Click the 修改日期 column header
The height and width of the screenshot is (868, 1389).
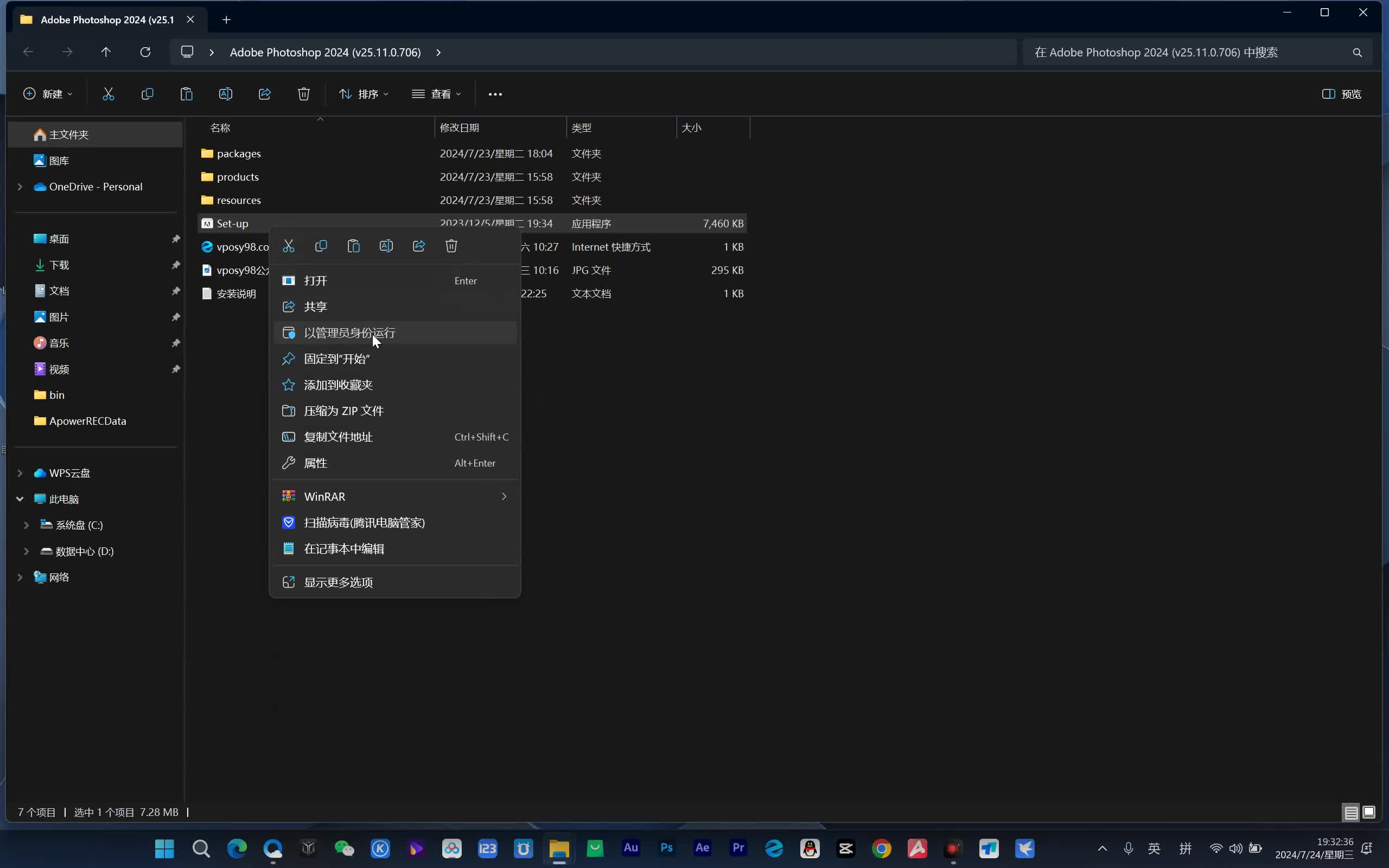coord(500,128)
